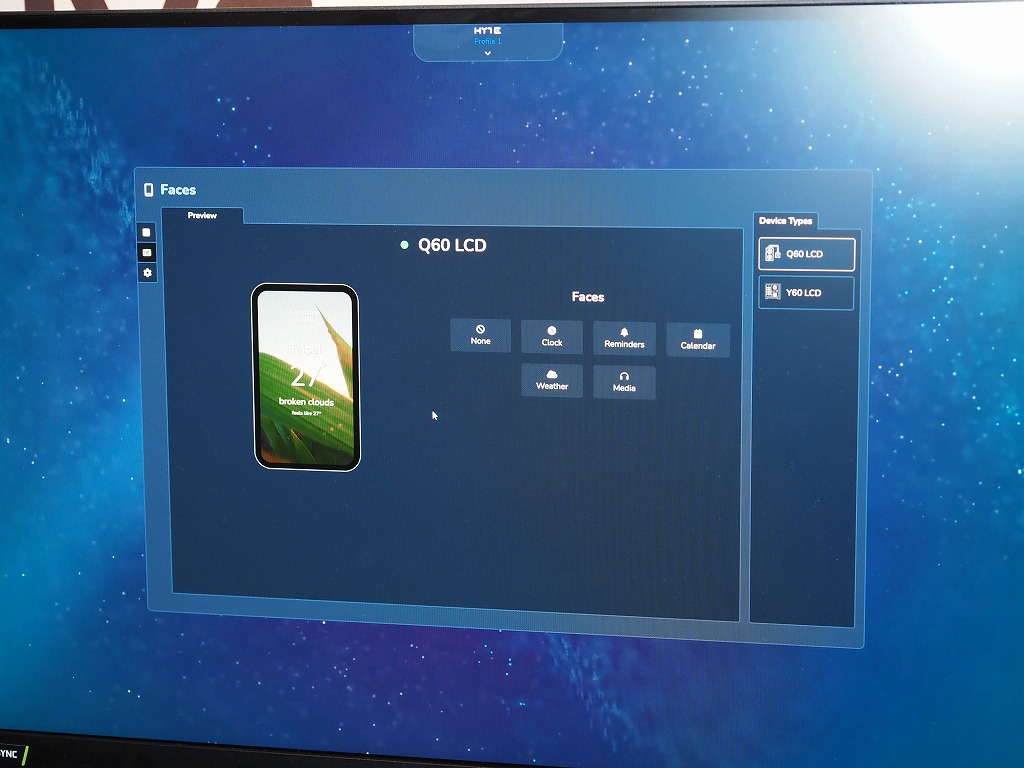Apply the Weather cloud face
The width and height of the screenshot is (1024, 768).
552,380
